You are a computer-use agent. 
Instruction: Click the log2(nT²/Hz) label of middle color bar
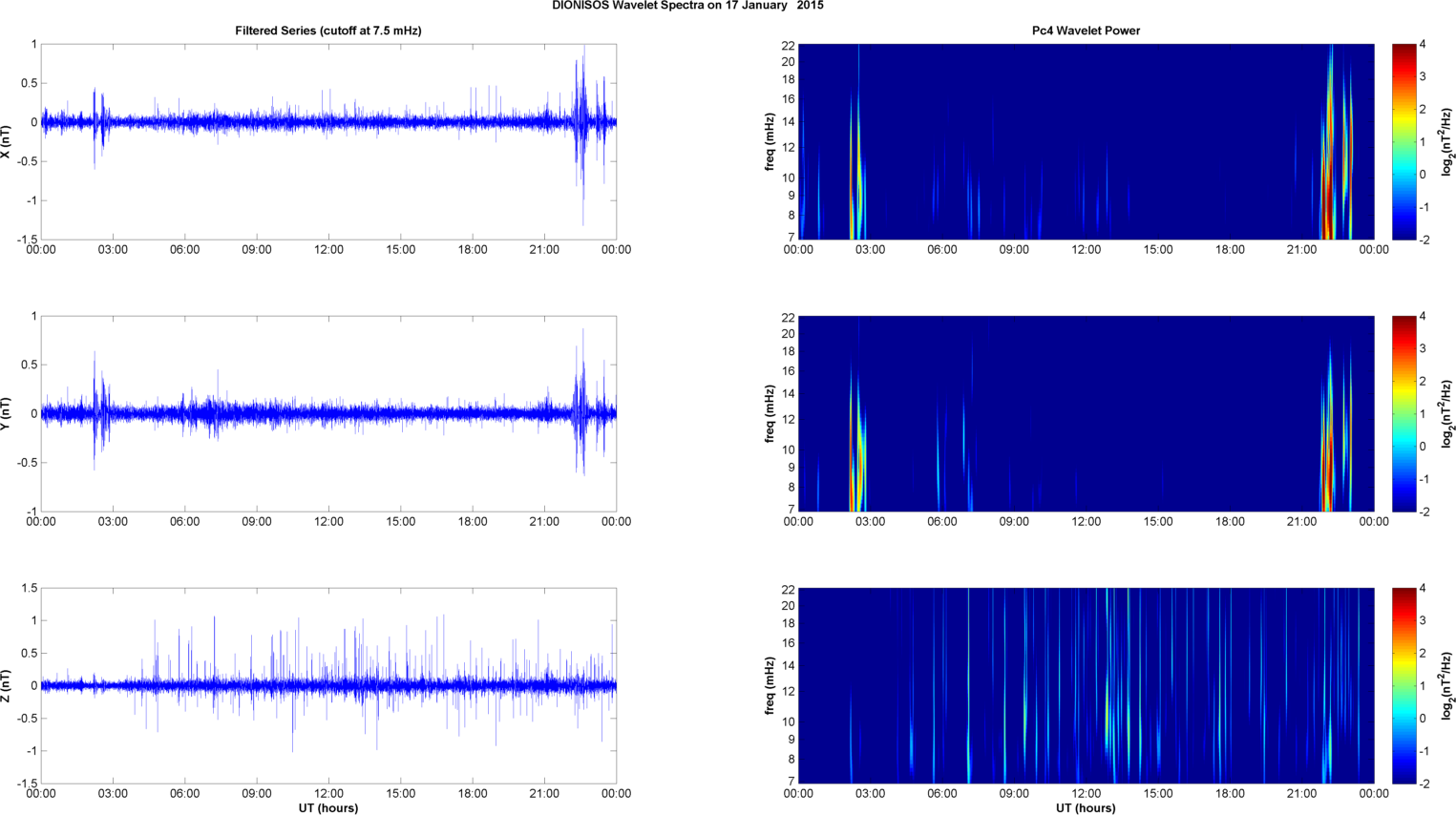(1447, 413)
